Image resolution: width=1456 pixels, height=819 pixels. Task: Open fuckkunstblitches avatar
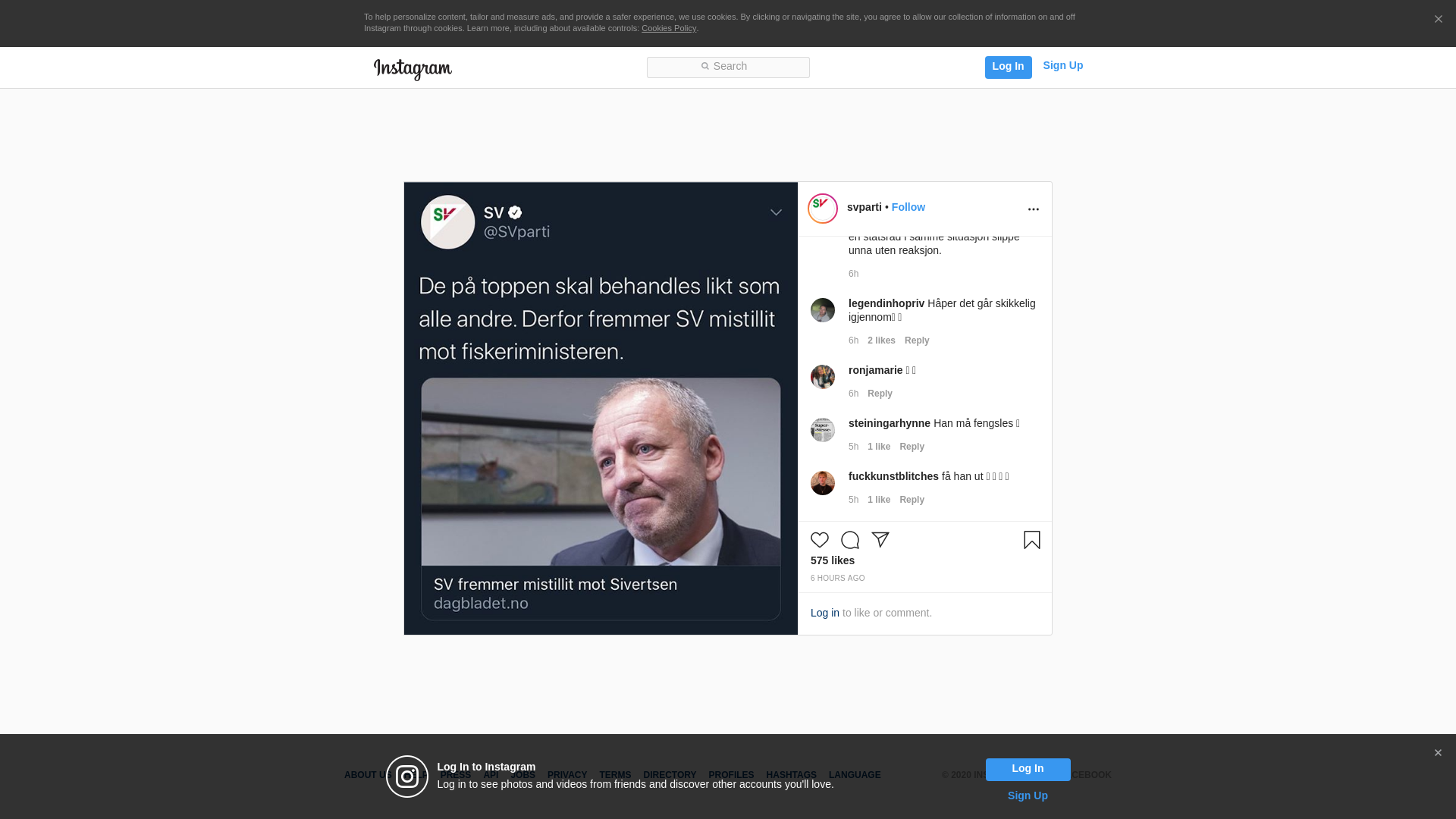pyautogui.click(x=823, y=483)
